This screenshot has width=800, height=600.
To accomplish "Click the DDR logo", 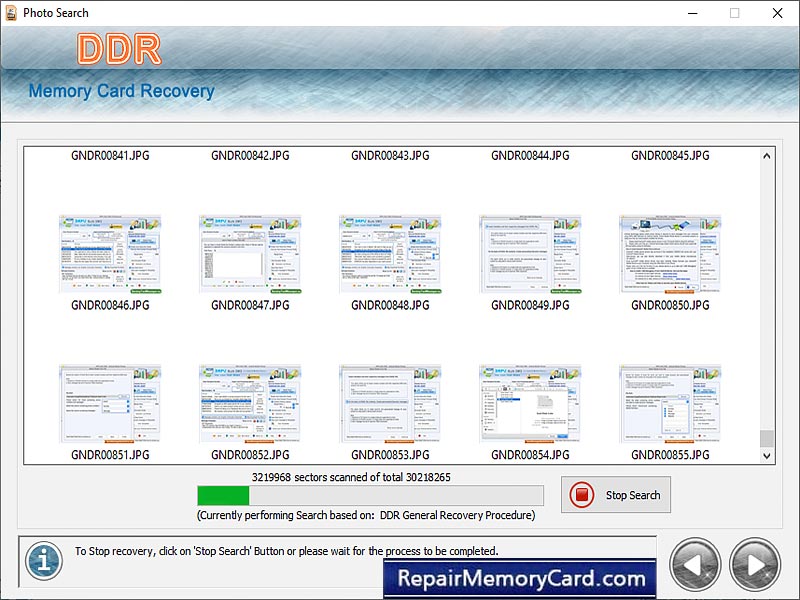I will click(119, 49).
